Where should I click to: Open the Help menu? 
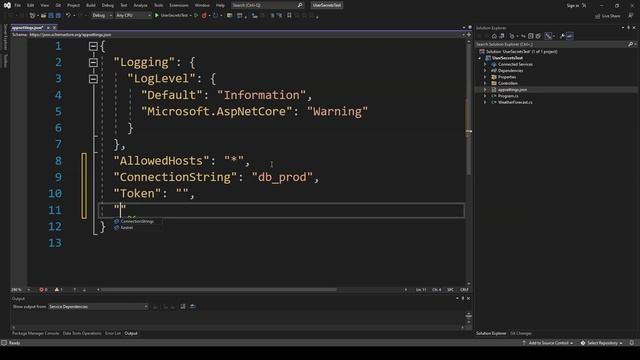pos(220,5)
